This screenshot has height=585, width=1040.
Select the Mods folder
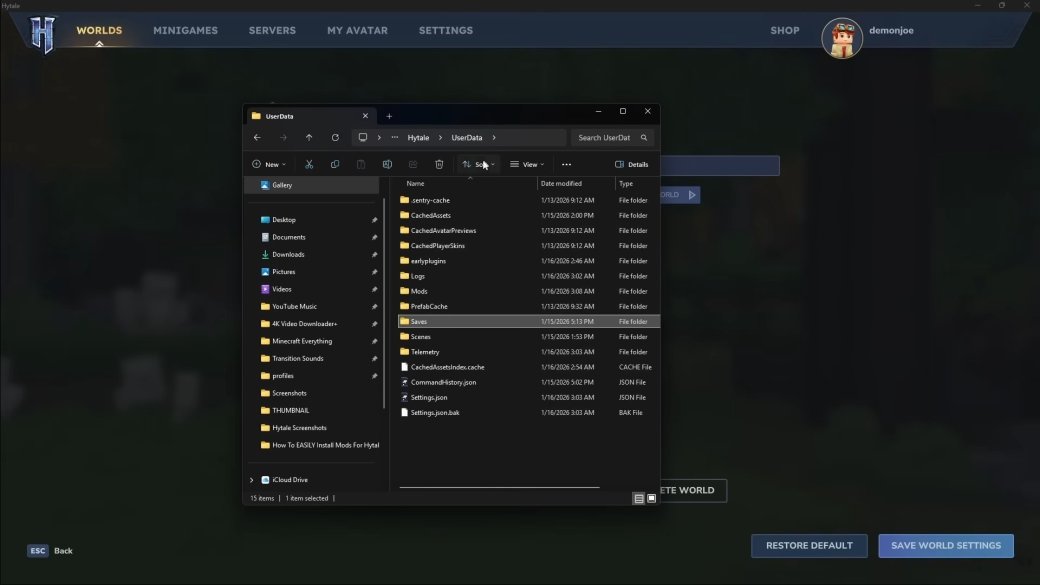click(419, 291)
